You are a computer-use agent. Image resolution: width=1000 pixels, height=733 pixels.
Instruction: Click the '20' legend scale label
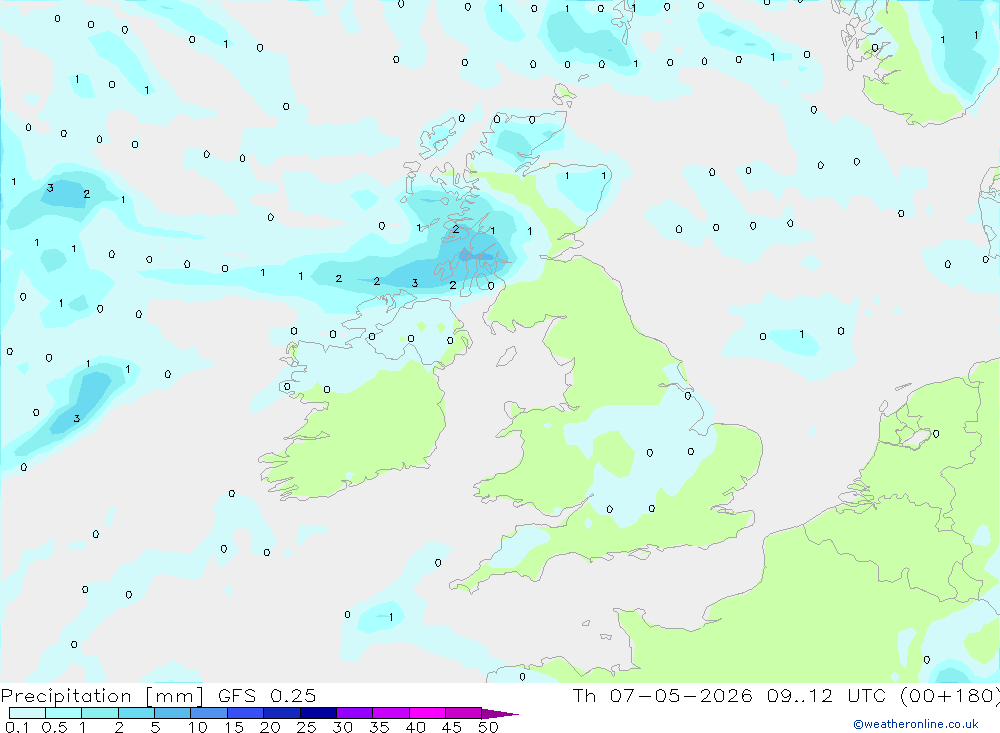270,727
